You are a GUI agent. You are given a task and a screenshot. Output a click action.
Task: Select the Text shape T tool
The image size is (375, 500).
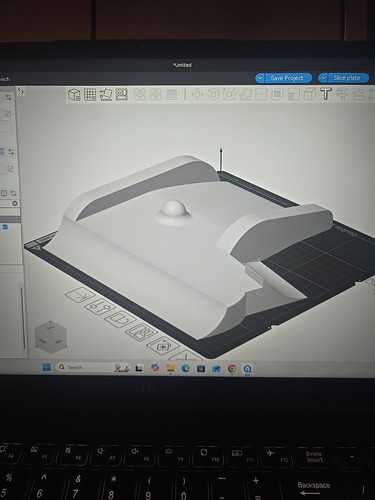pos(326,94)
